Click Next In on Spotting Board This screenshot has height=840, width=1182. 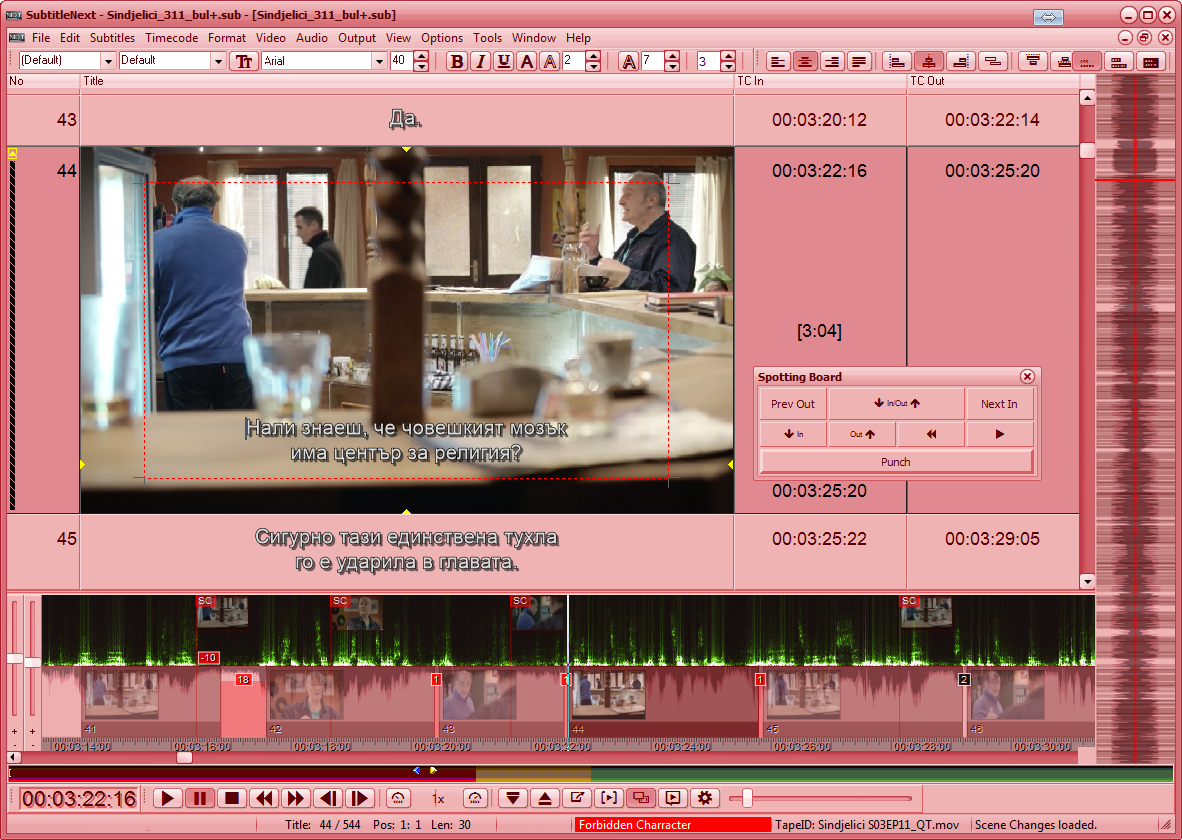click(x=1000, y=403)
